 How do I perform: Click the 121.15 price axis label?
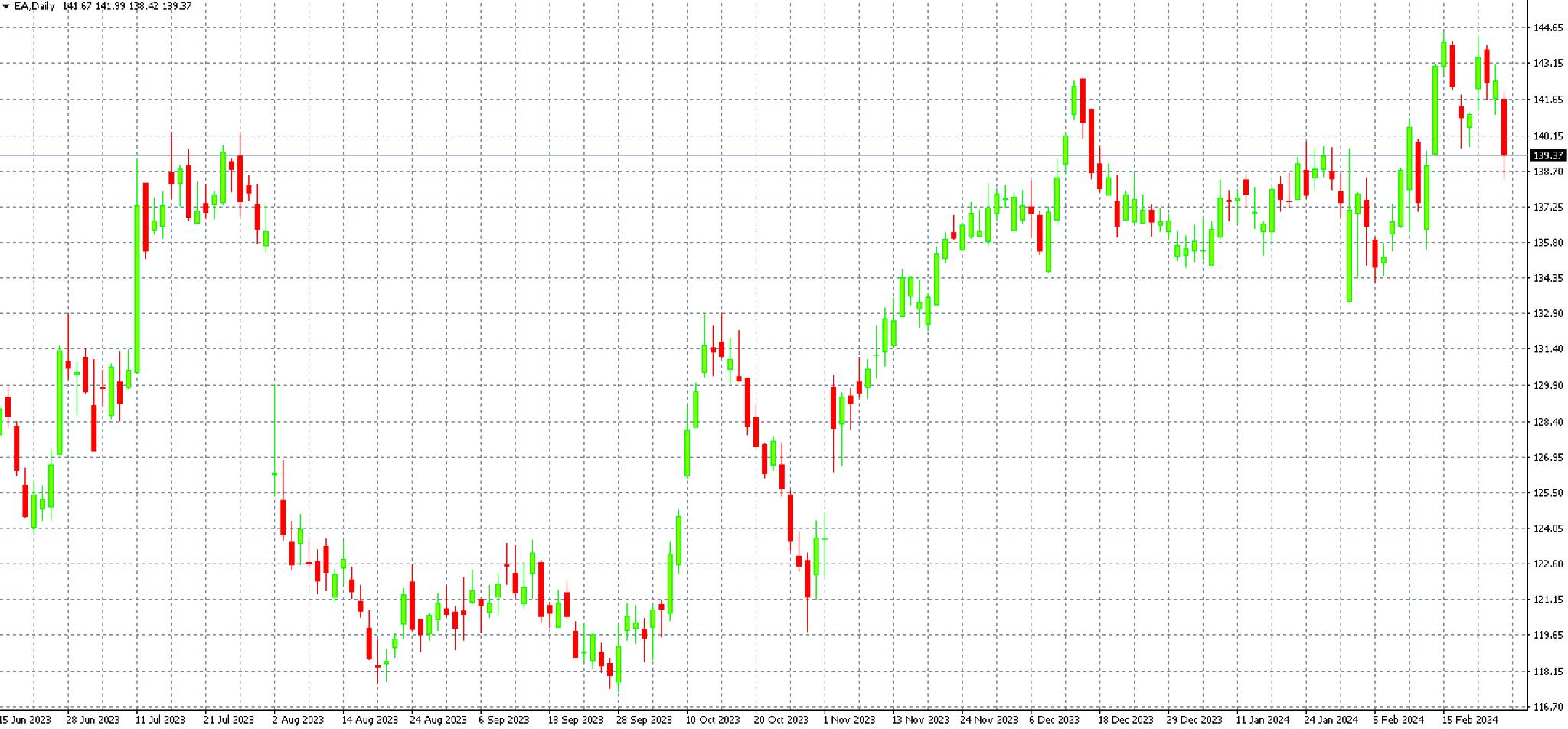[x=1548, y=600]
